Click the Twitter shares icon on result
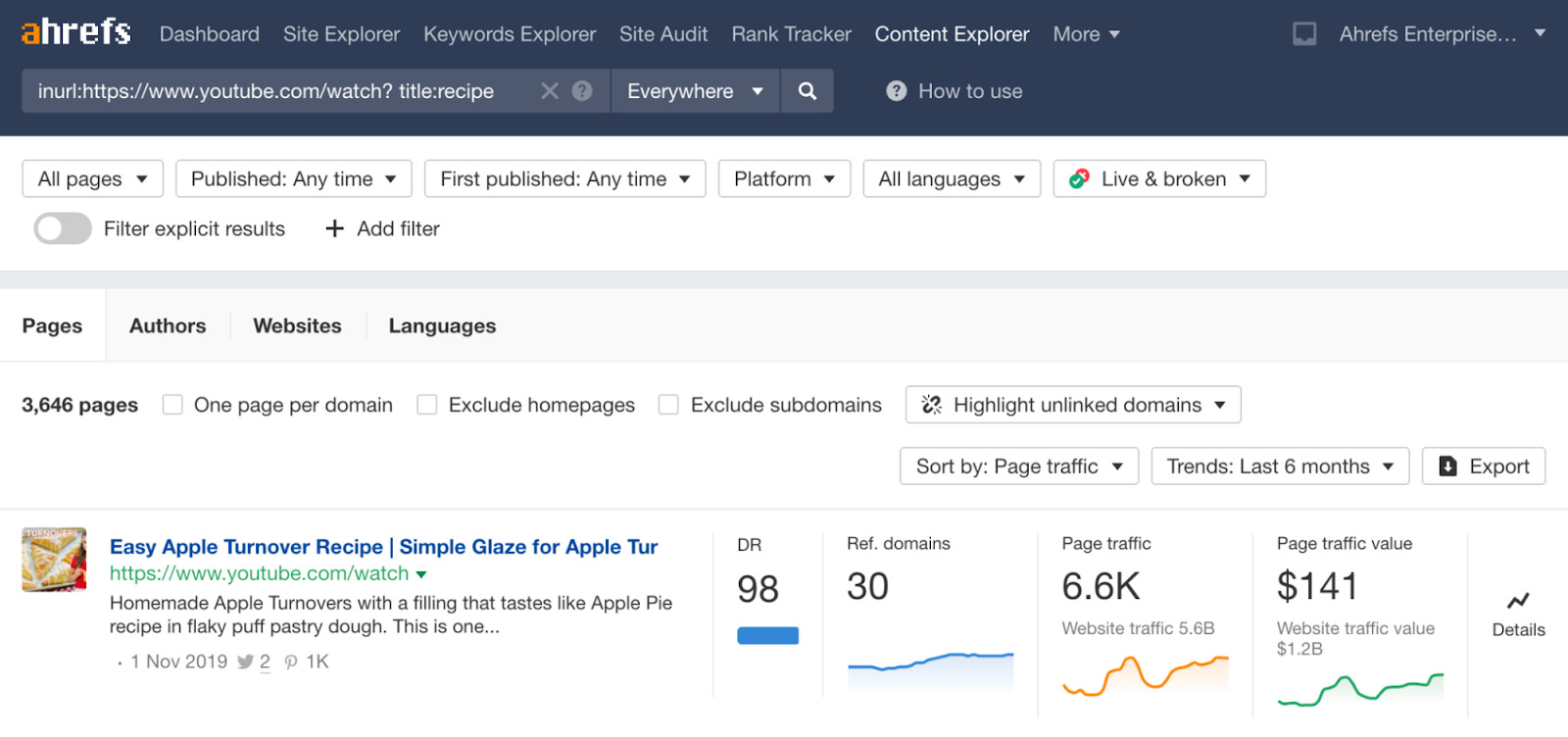The width and height of the screenshot is (1568, 737). click(x=245, y=663)
